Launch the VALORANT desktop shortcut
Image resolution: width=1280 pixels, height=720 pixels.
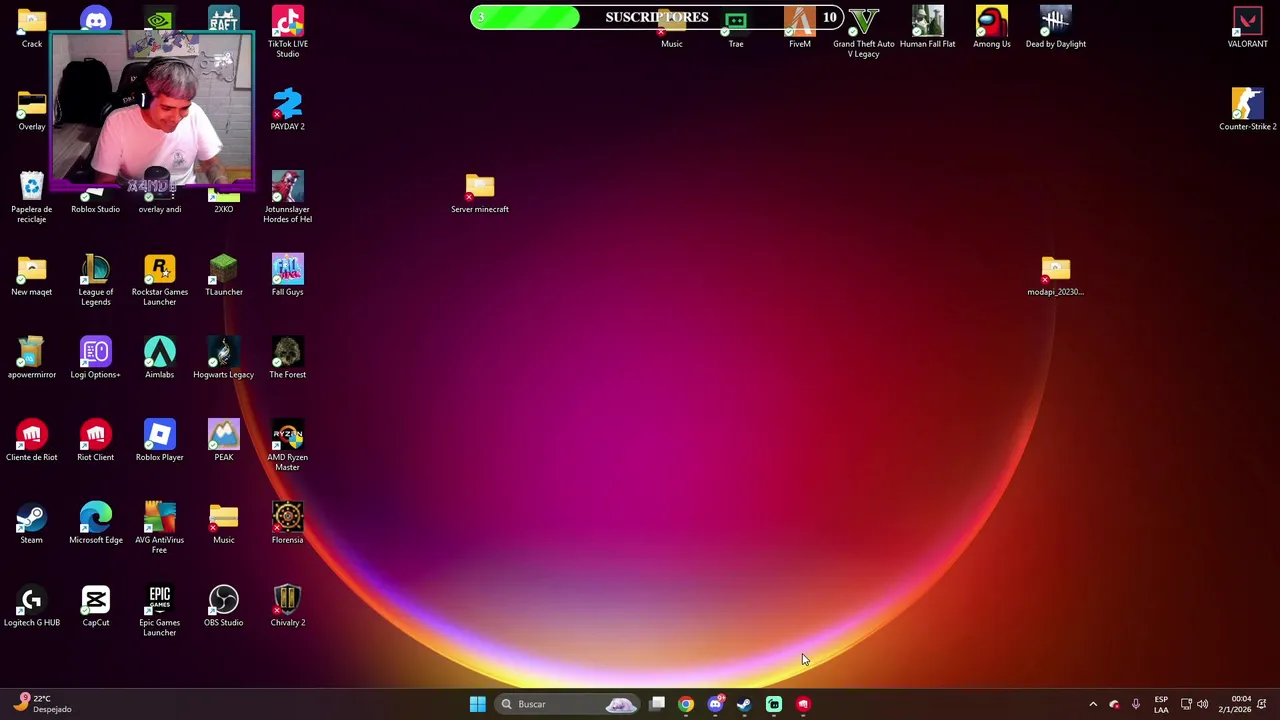pos(1247,28)
